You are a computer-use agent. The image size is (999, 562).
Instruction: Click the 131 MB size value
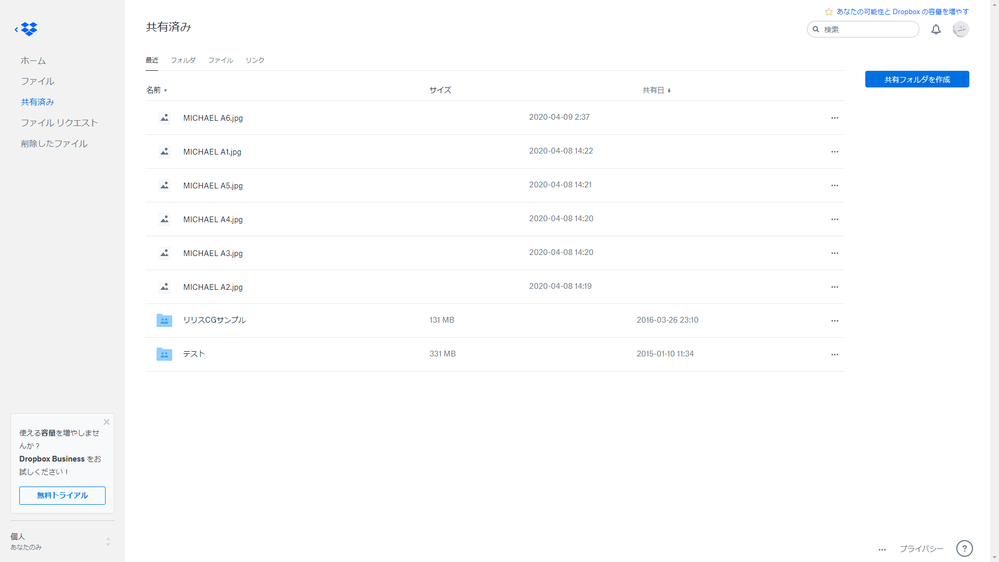click(442, 320)
